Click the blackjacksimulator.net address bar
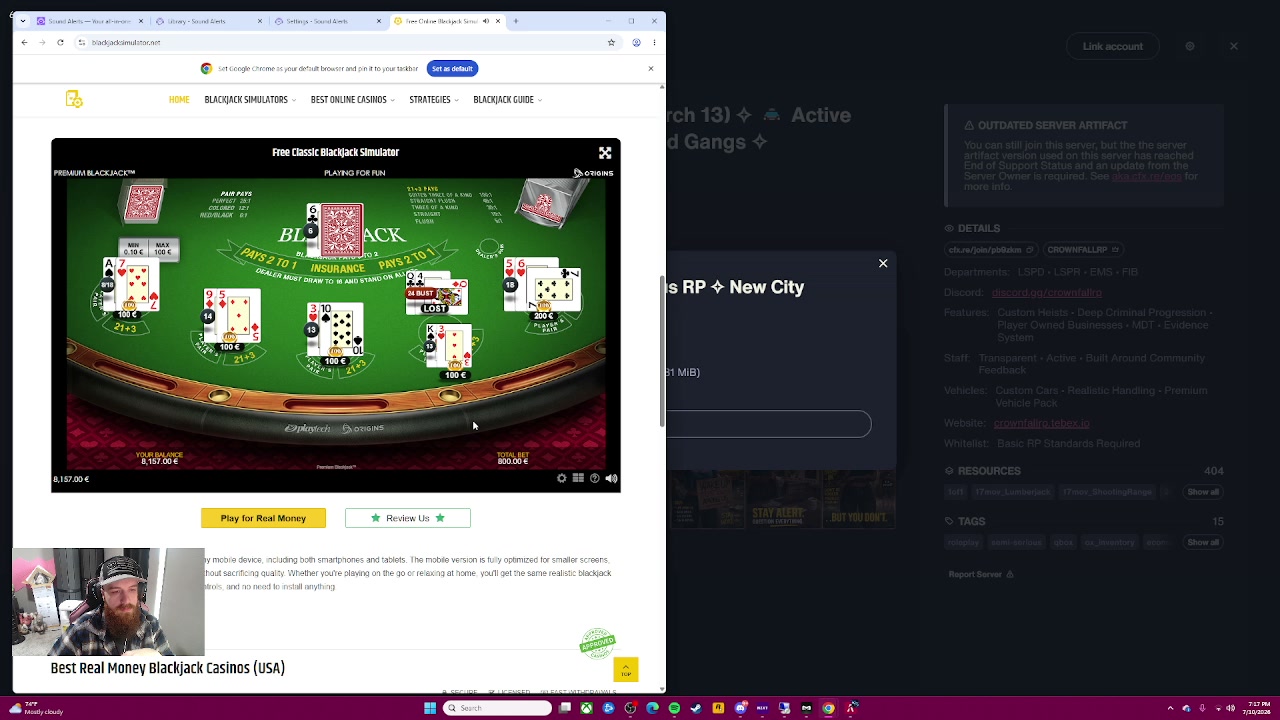The width and height of the screenshot is (1280, 720). [x=340, y=43]
